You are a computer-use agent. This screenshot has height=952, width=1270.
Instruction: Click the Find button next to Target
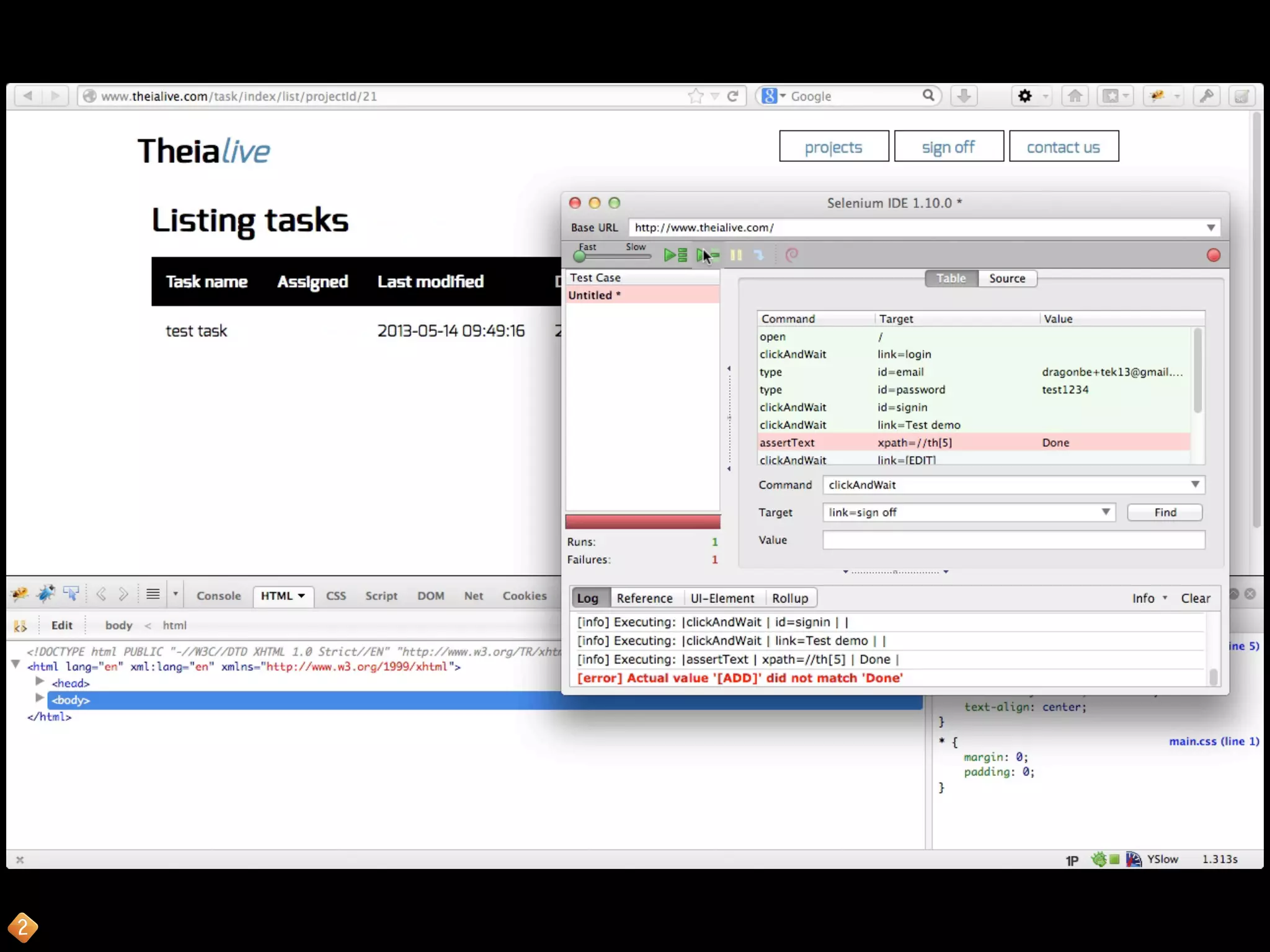coord(1164,513)
